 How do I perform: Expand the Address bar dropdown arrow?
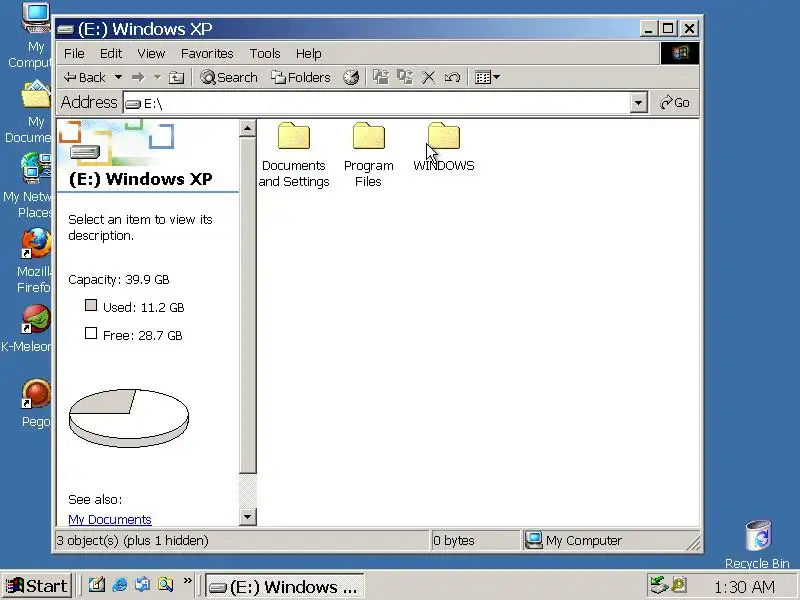tap(638, 103)
